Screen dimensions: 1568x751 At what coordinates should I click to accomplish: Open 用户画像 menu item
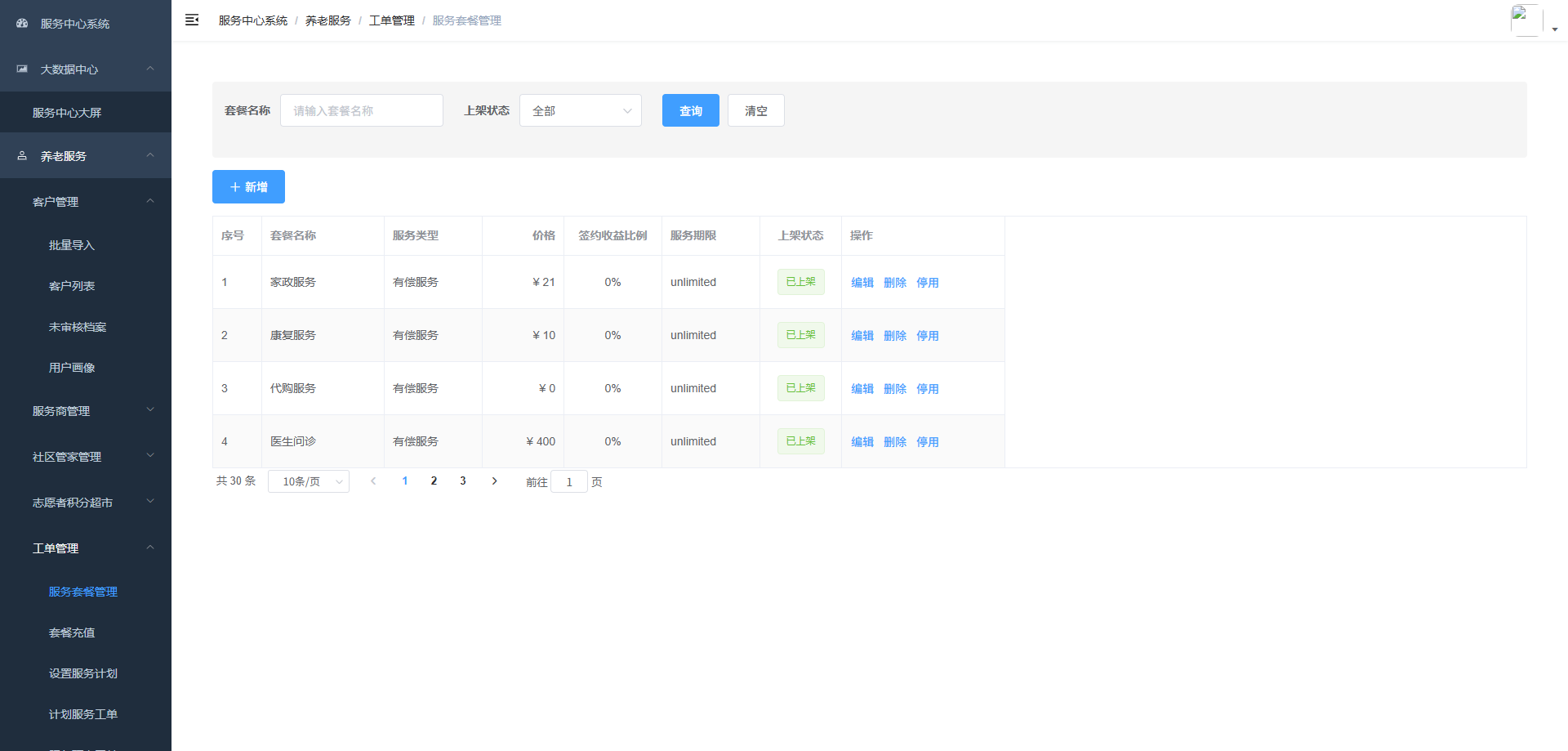[86, 368]
